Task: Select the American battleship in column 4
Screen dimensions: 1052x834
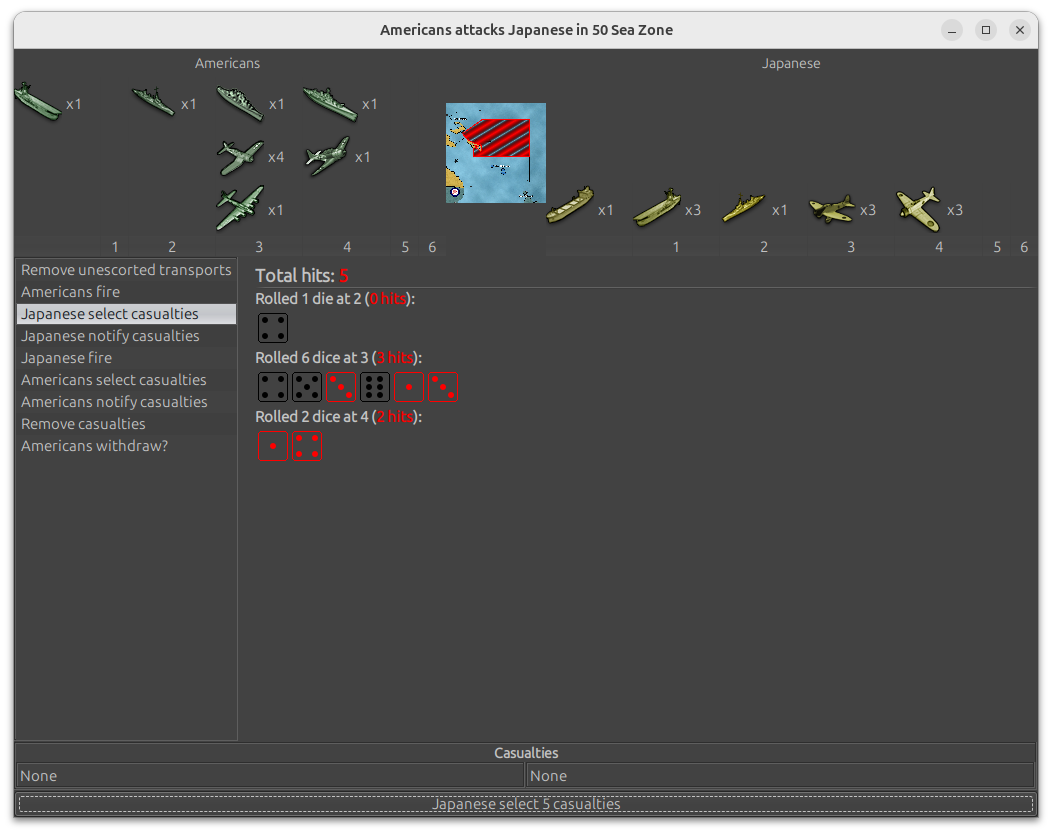Action: tap(329, 103)
